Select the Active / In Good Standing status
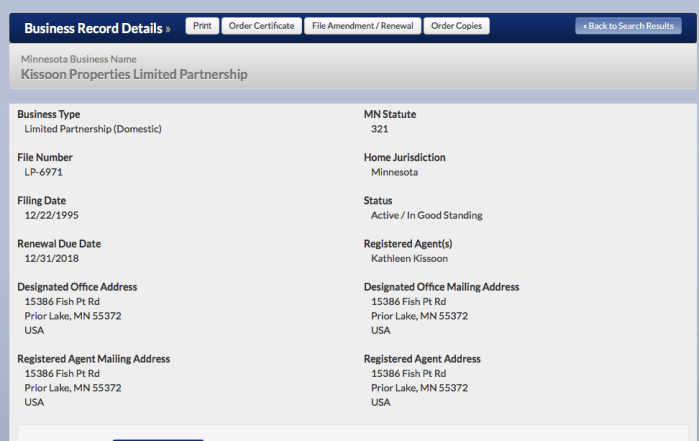This screenshot has width=699, height=441. tap(426, 215)
